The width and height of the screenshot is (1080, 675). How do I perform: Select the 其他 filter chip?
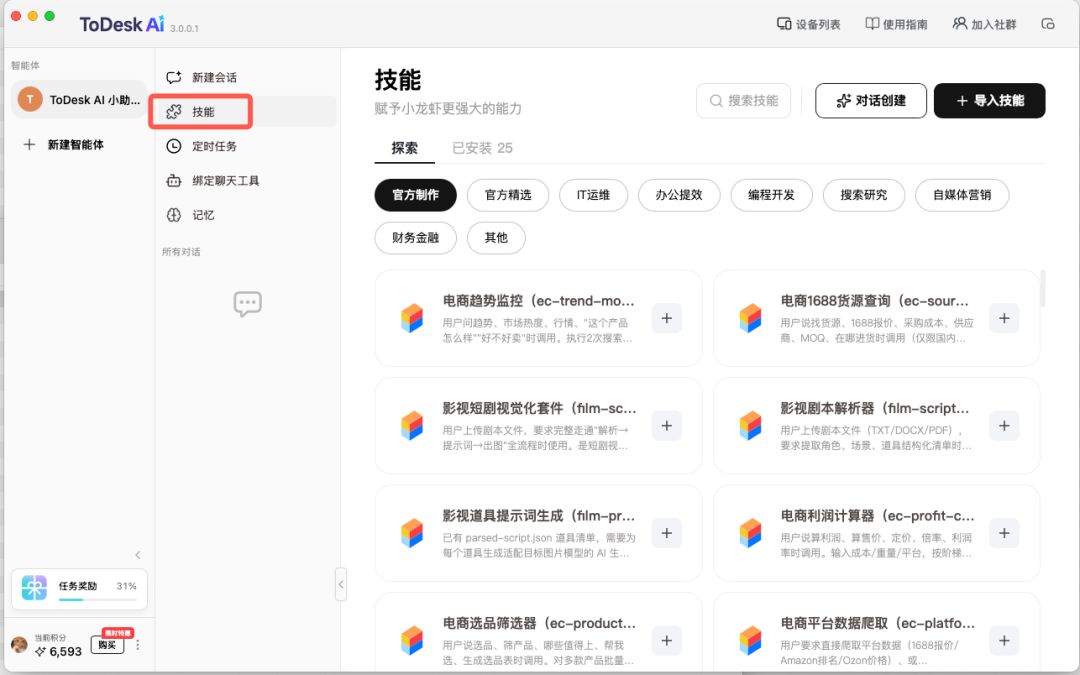[496, 238]
